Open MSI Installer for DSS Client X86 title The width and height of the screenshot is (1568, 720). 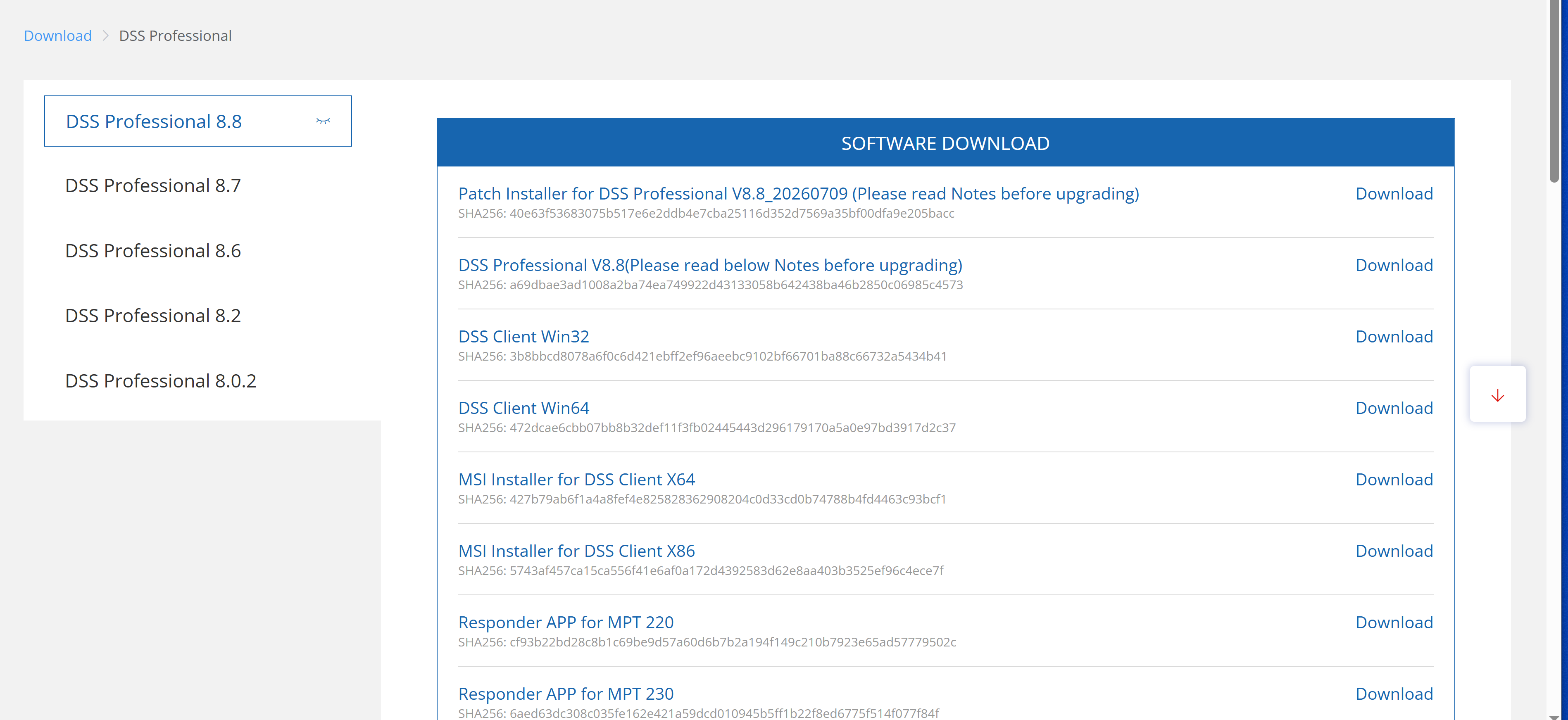coord(576,551)
